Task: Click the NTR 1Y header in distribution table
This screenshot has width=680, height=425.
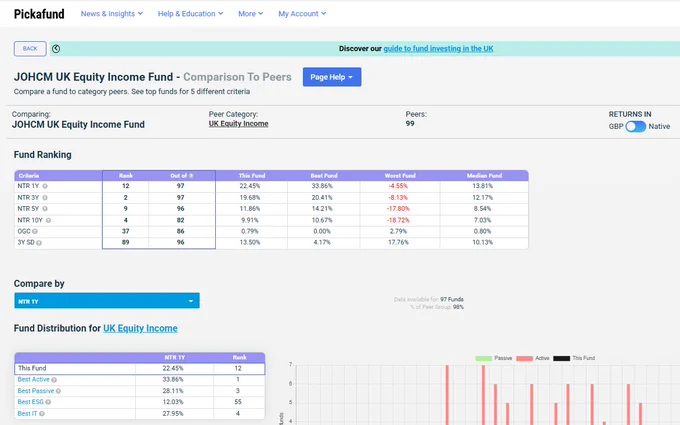Action: 175,357
